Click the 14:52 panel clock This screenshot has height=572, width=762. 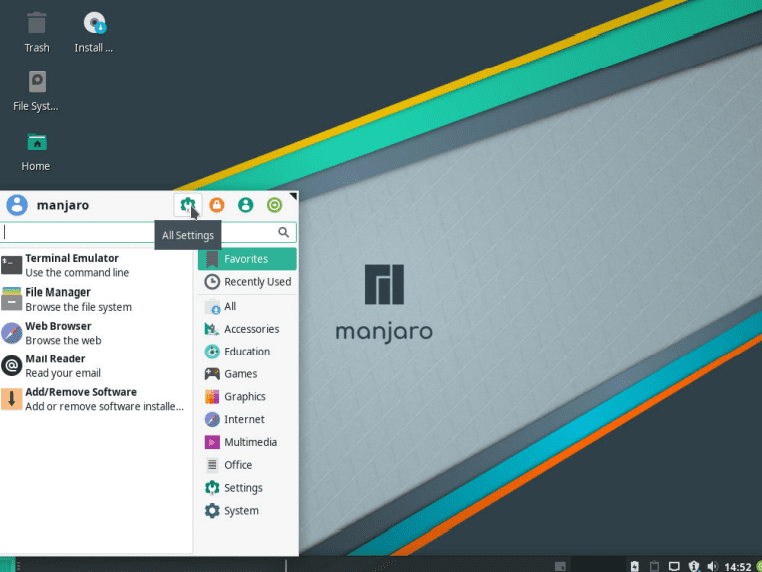738,567
